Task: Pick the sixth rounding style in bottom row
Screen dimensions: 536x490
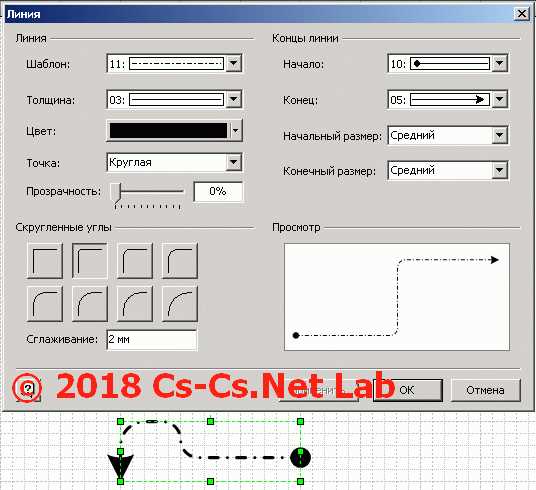Action: (x=90, y=304)
